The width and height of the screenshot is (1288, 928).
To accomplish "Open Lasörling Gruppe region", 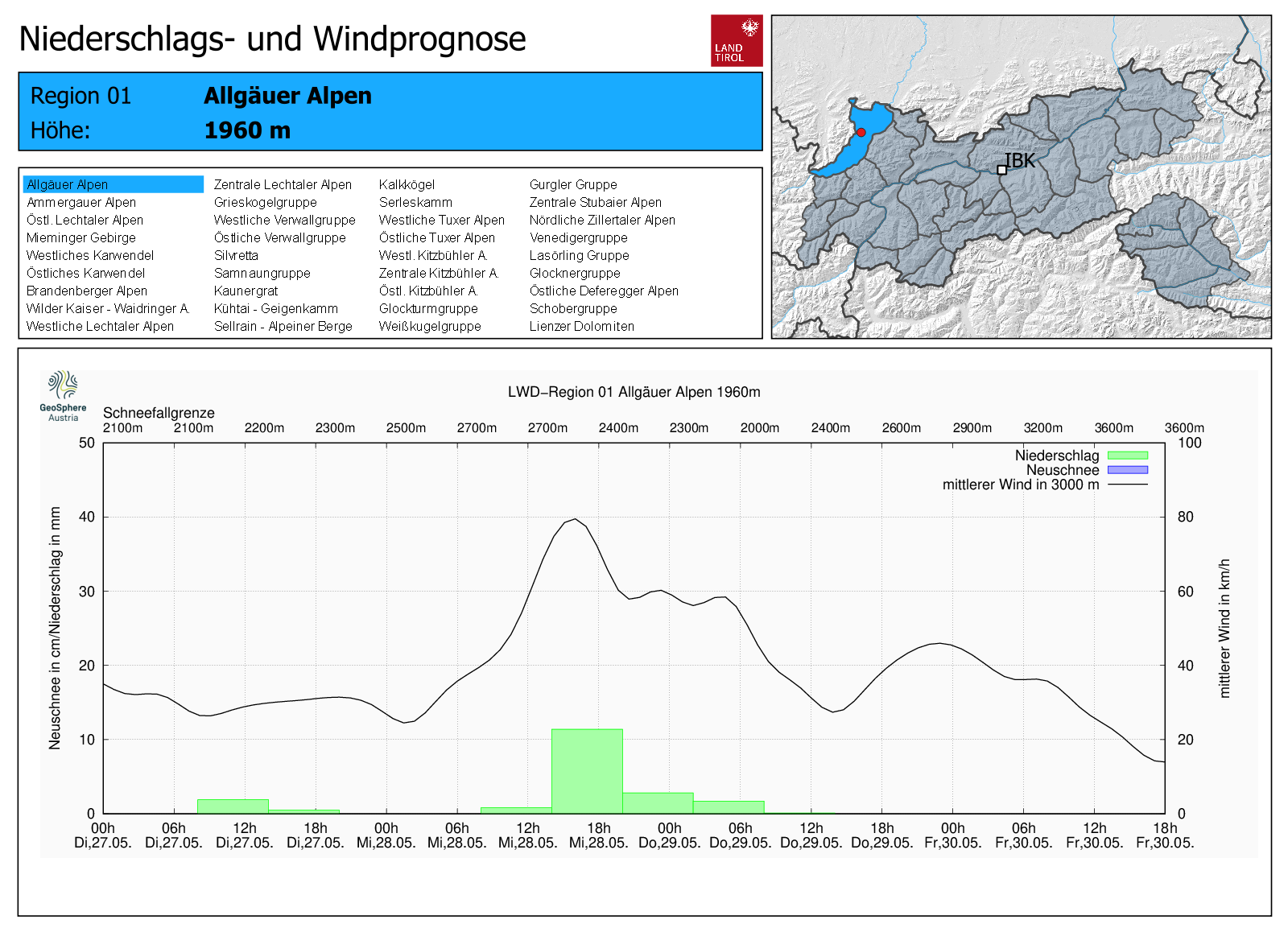I will click(579, 255).
